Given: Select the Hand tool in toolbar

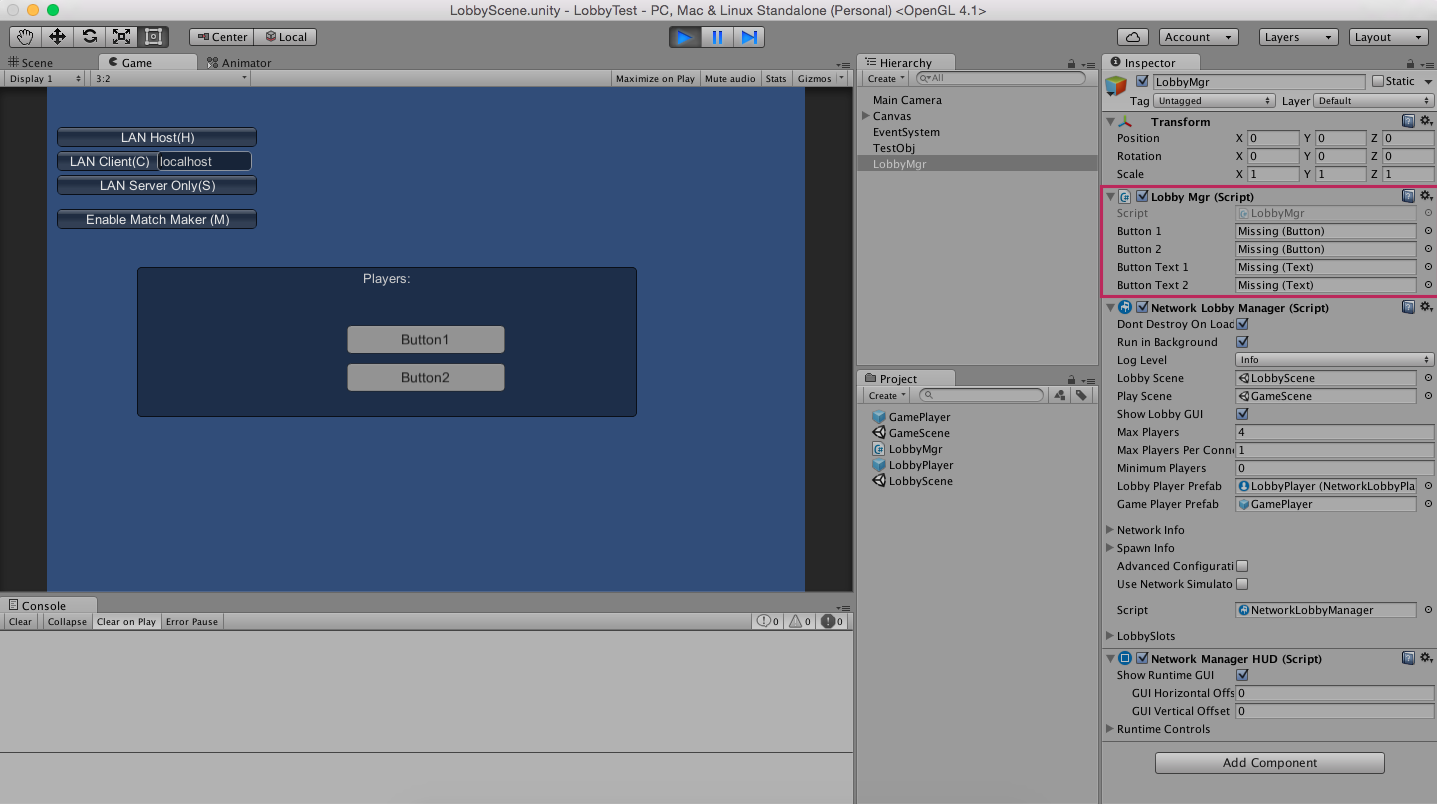Looking at the screenshot, I should [25, 37].
